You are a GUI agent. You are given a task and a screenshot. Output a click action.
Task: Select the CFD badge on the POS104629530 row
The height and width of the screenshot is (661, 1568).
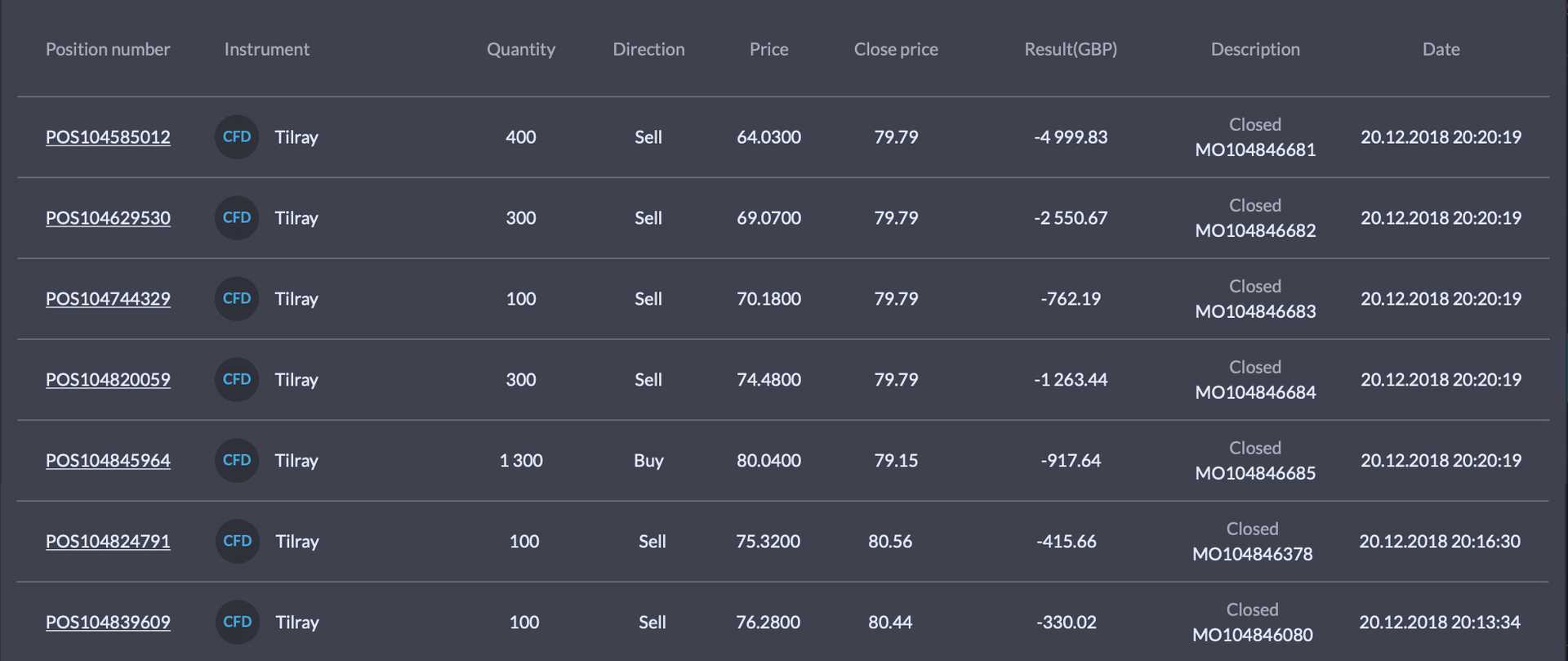[x=236, y=217]
